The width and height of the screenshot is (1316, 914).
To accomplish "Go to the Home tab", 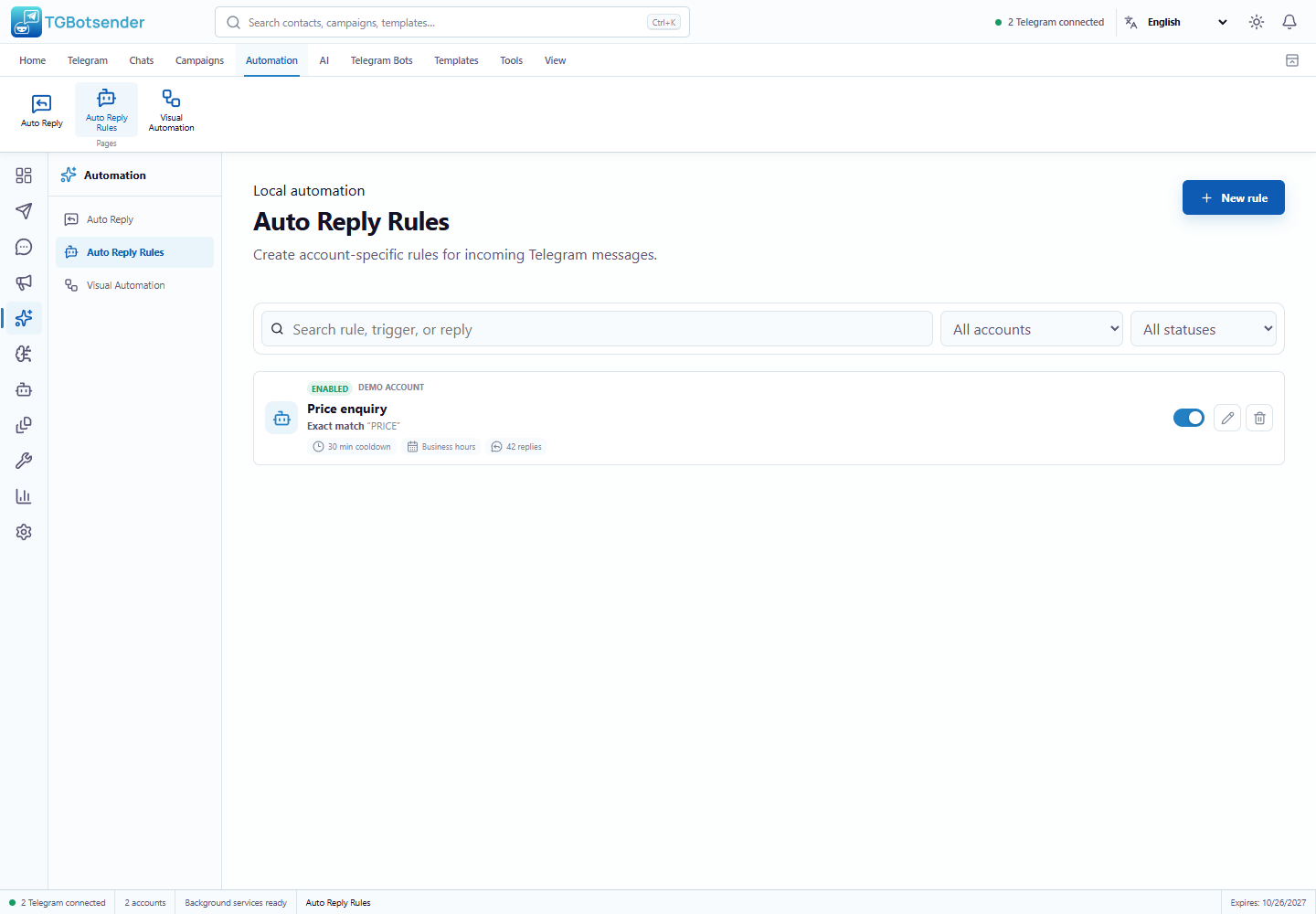I will coord(32,60).
